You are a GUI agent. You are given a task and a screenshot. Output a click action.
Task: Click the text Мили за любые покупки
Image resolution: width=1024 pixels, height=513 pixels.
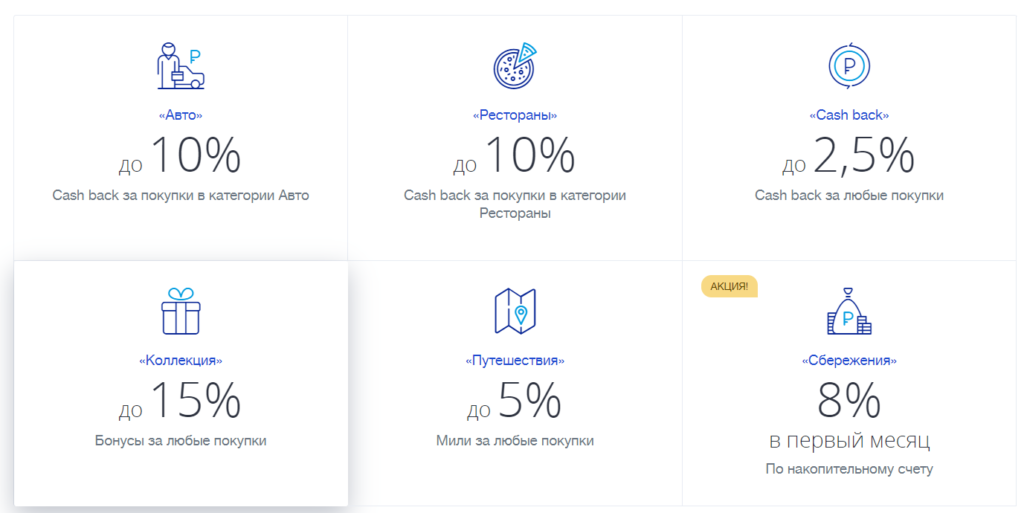pos(515,440)
